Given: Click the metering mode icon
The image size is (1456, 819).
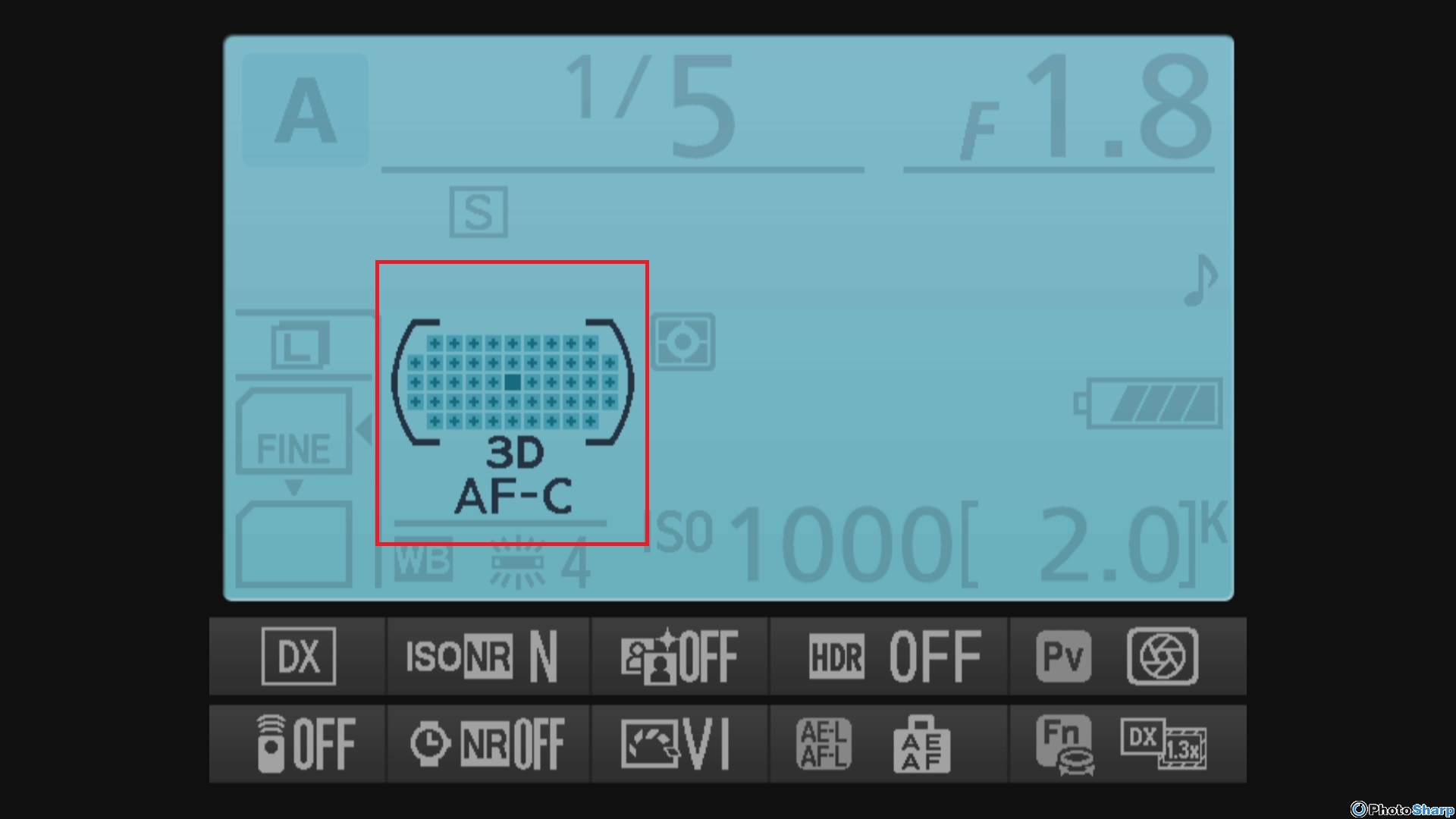Looking at the screenshot, I should [682, 342].
